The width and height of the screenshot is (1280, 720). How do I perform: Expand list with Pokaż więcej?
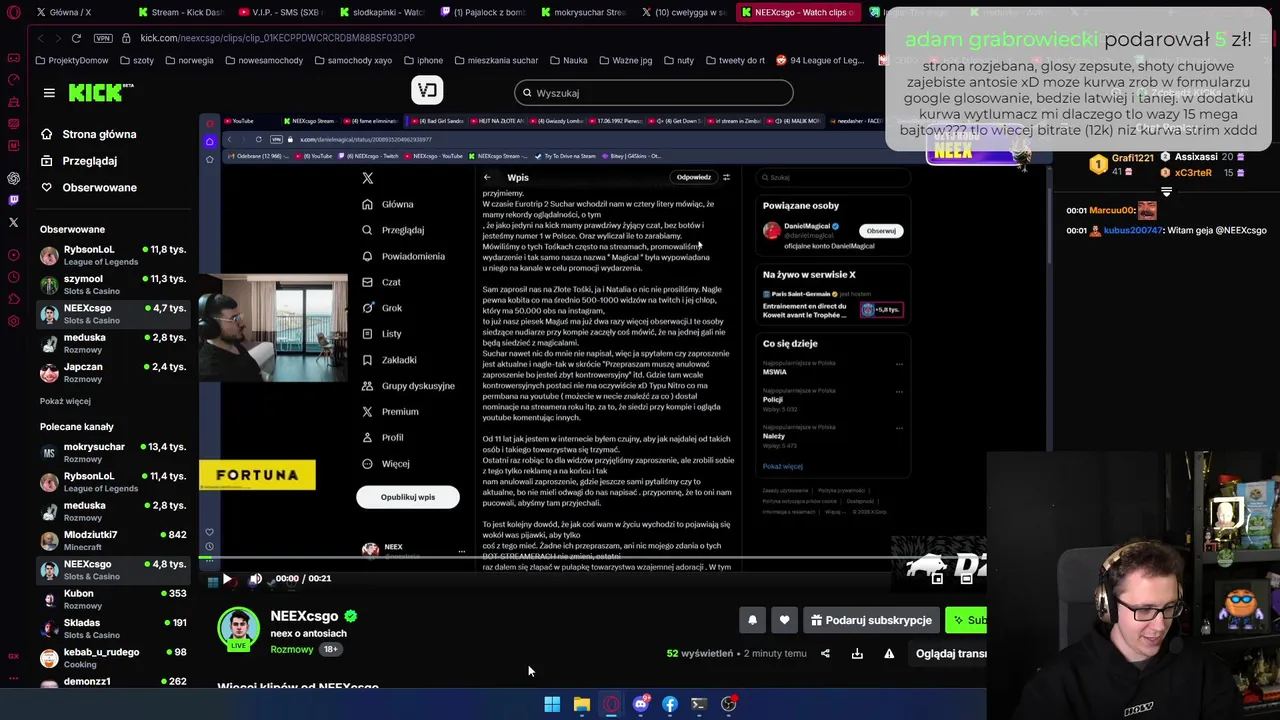click(65, 401)
